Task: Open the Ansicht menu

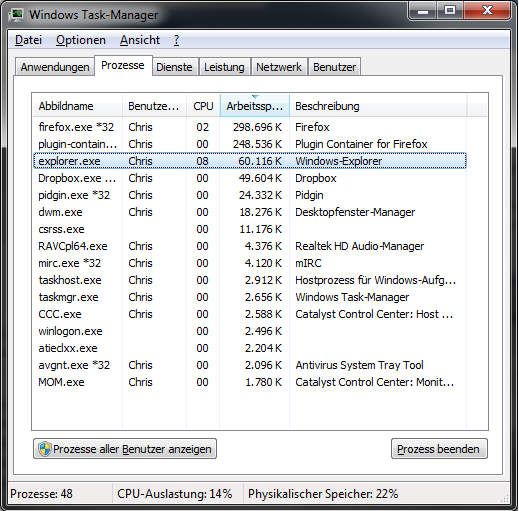Action: tap(140, 40)
